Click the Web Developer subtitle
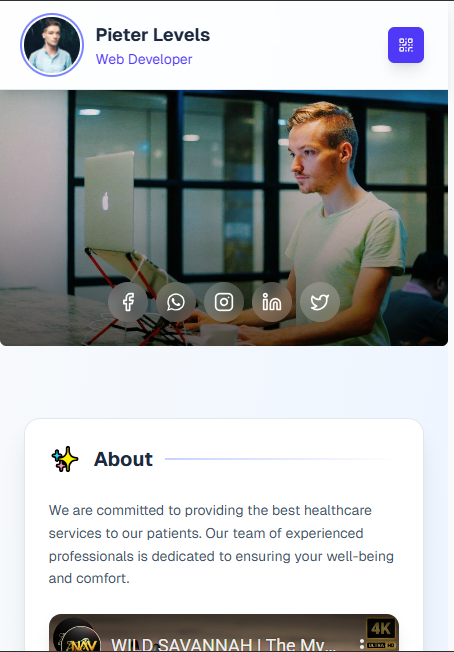The width and height of the screenshot is (454, 652). [x=144, y=59]
